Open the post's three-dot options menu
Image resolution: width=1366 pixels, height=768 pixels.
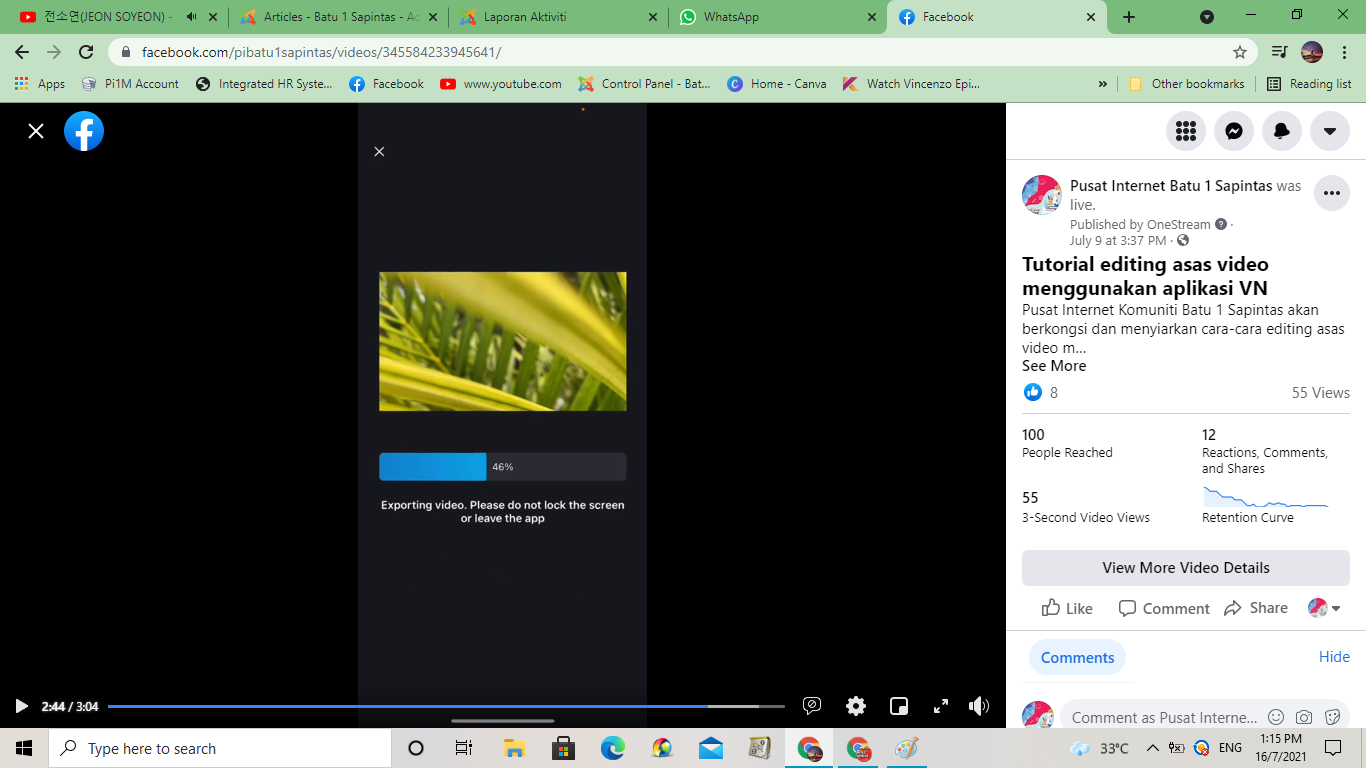[x=1331, y=193]
